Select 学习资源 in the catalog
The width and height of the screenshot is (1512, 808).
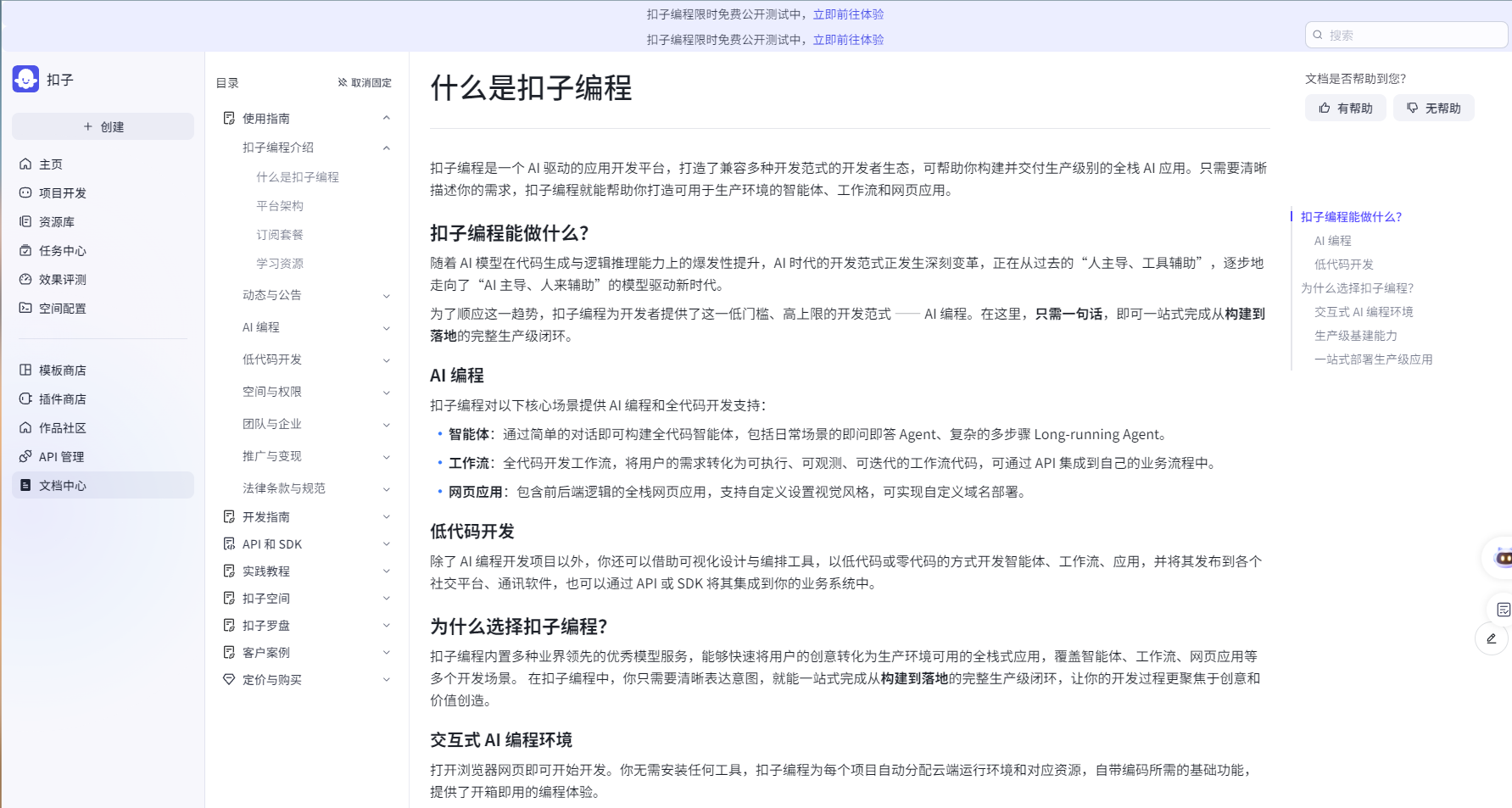click(280, 263)
